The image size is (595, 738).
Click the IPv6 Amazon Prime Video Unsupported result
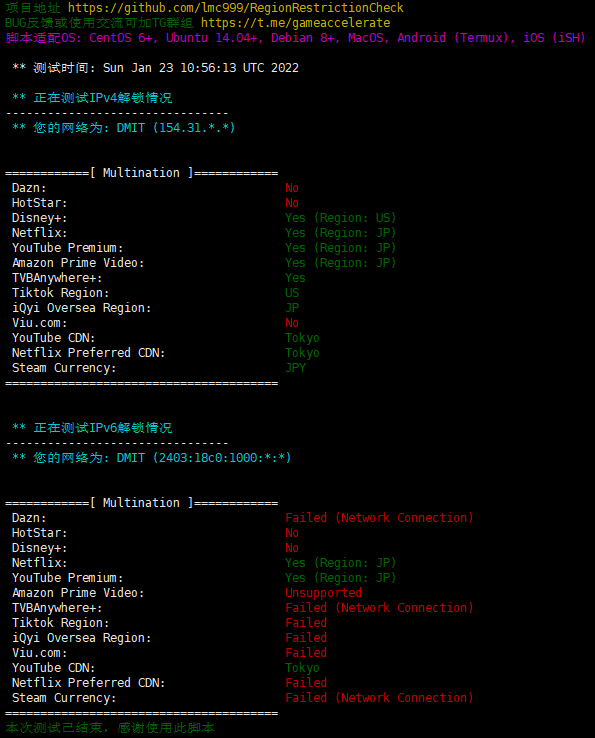[323, 593]
